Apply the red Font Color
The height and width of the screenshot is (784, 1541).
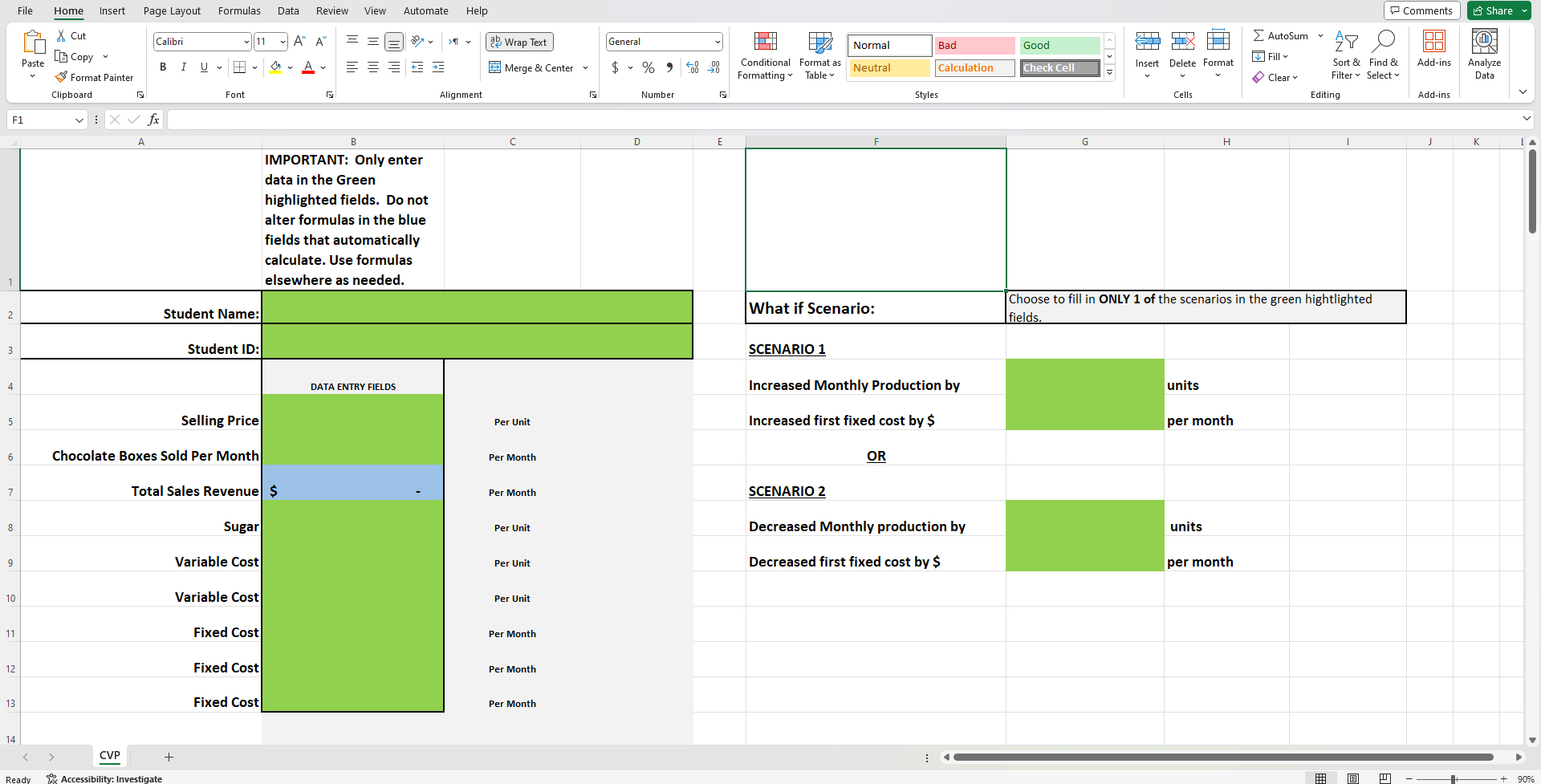pyautogui.click(x=308, y=67)
